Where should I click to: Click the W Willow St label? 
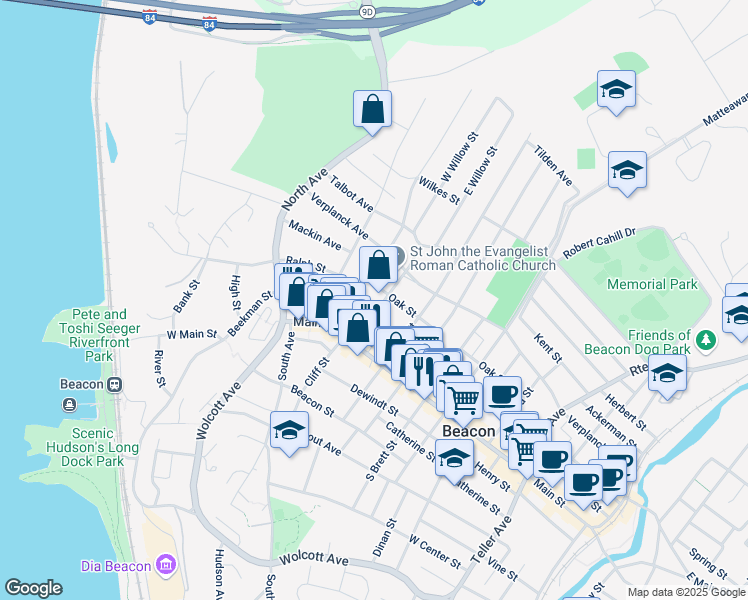point(459,157)
